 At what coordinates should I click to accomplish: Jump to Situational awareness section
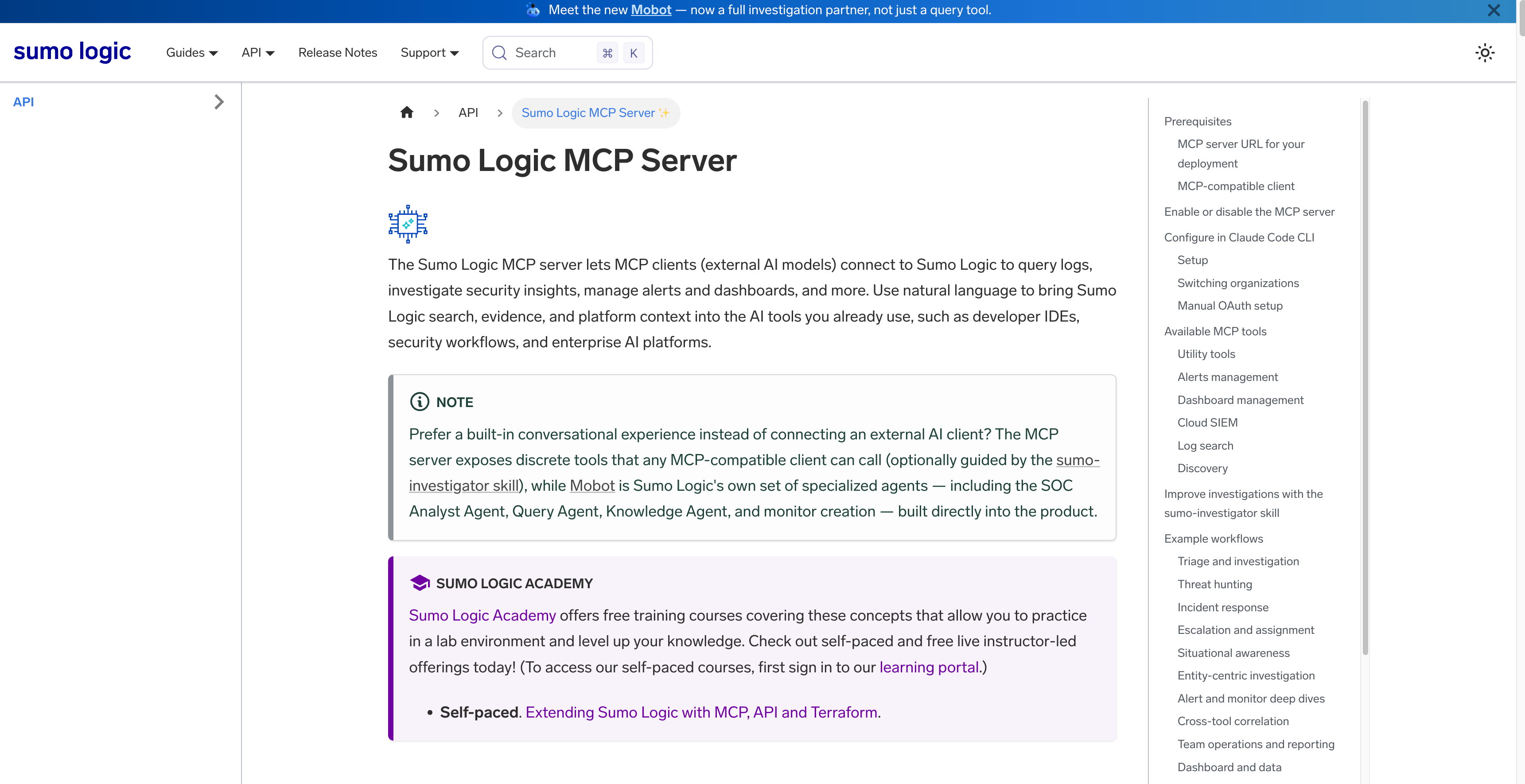coord(1233,652)
